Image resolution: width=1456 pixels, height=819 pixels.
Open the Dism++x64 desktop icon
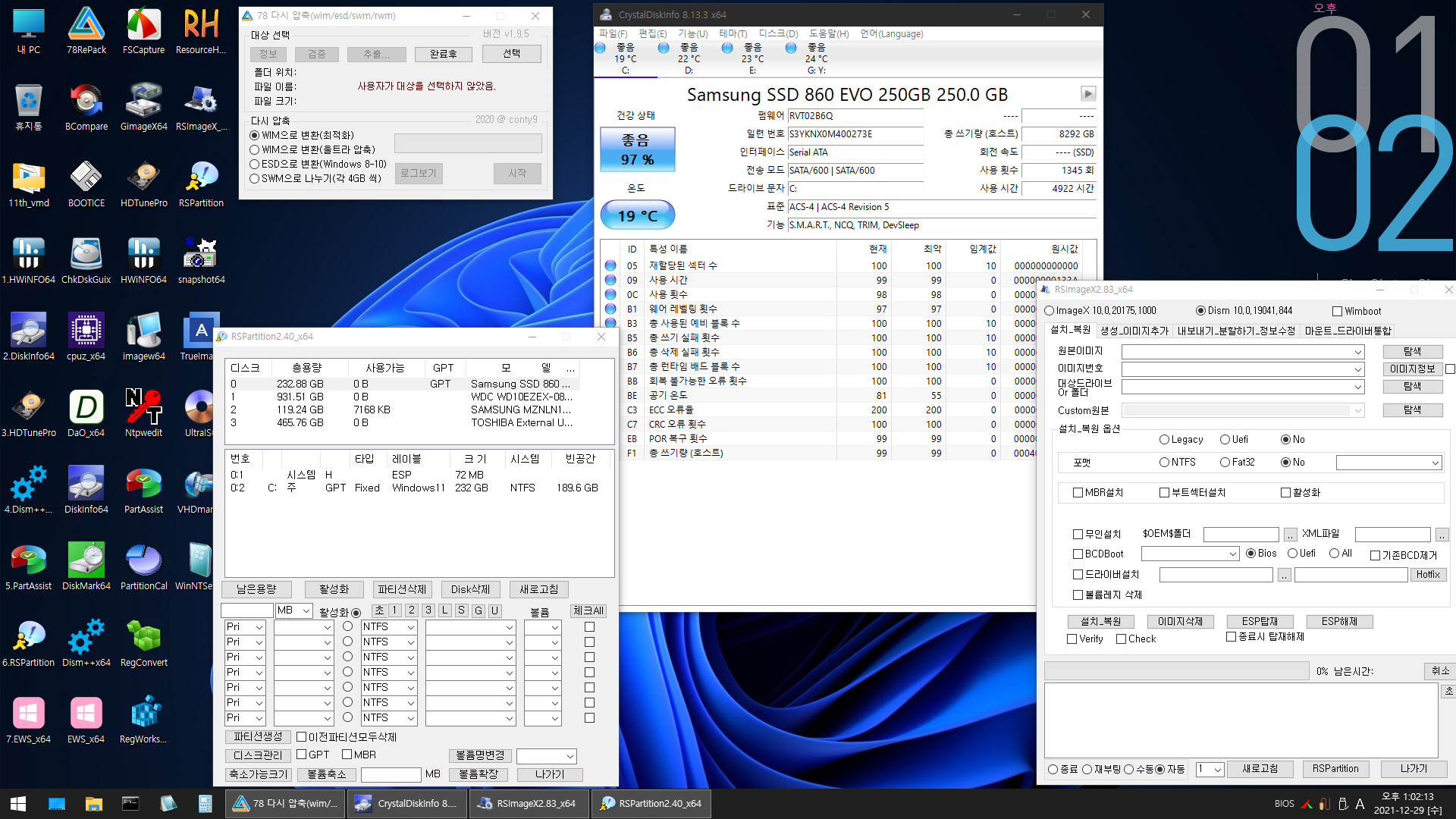86,643
